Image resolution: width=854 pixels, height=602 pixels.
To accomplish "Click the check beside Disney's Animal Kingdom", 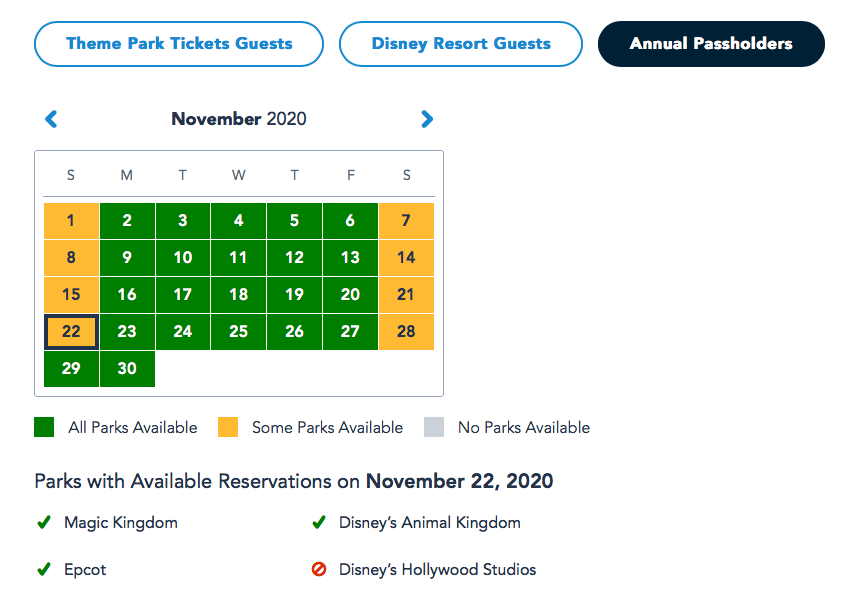I will pos(319,522).
